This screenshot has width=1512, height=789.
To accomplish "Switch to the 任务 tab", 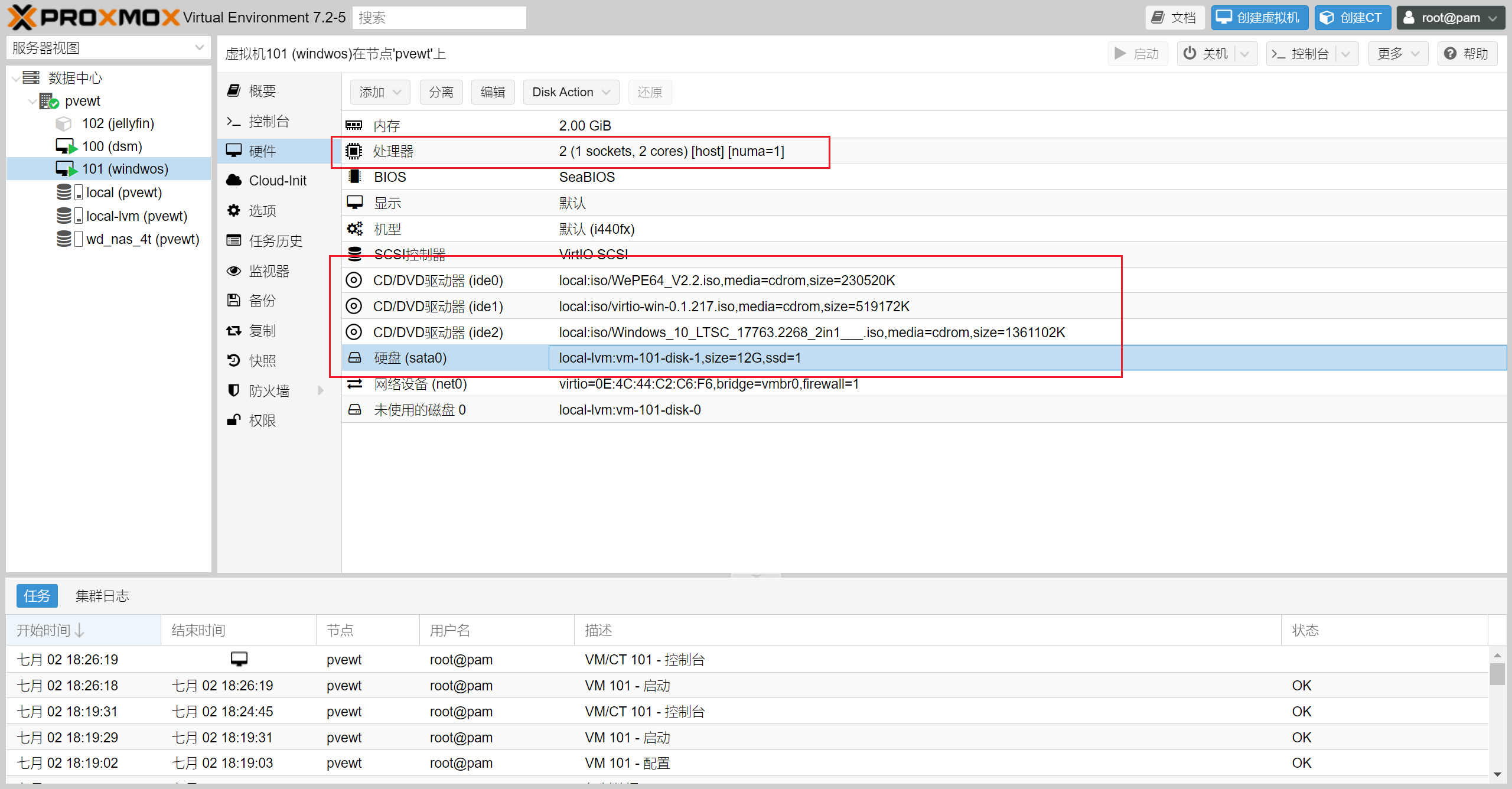I will click(37, 596).
